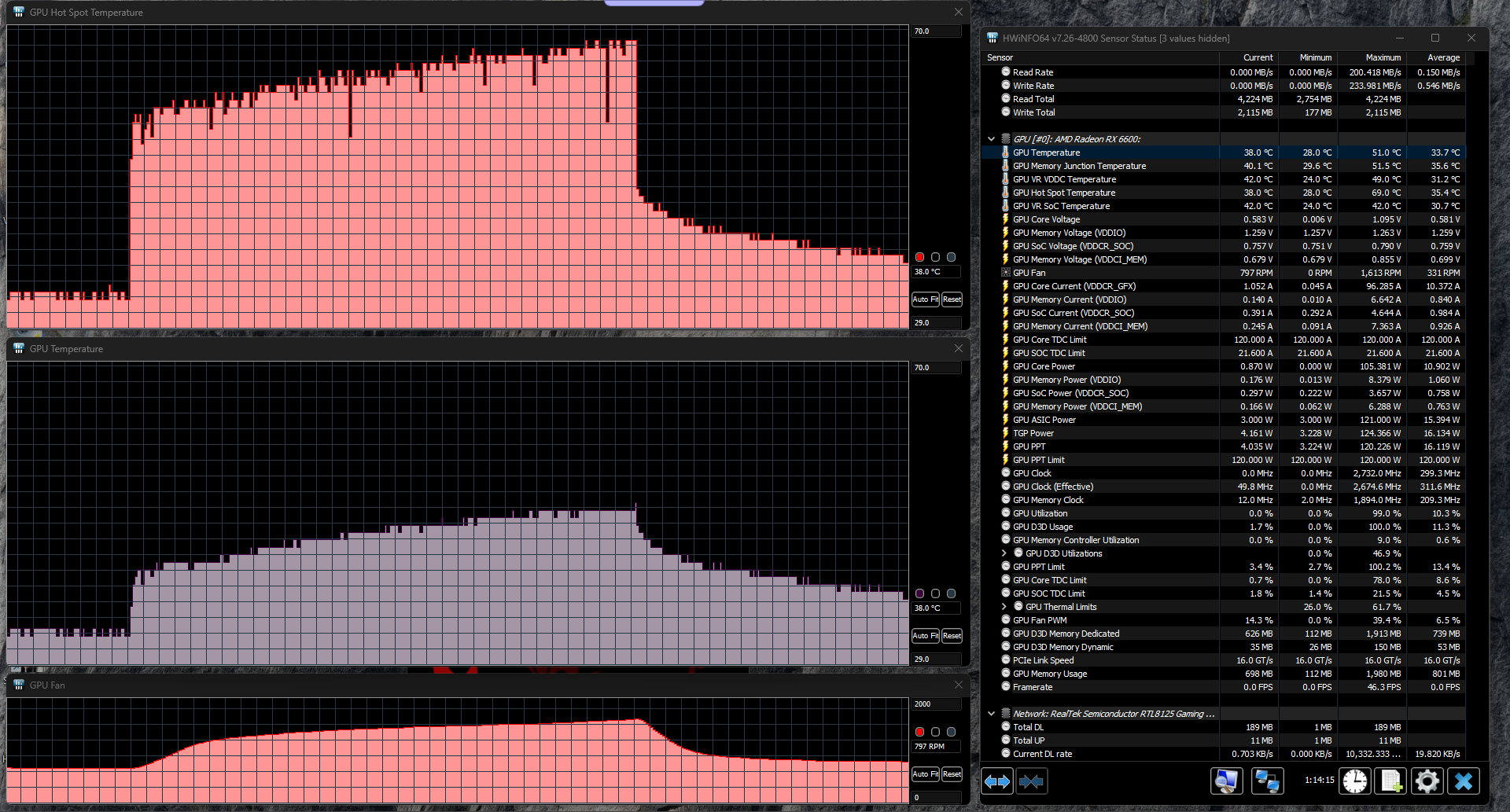This screenshot has height=812, width=1510.
Task: Pick red line color swatch in GPU Fan graph
Action: 919,732
